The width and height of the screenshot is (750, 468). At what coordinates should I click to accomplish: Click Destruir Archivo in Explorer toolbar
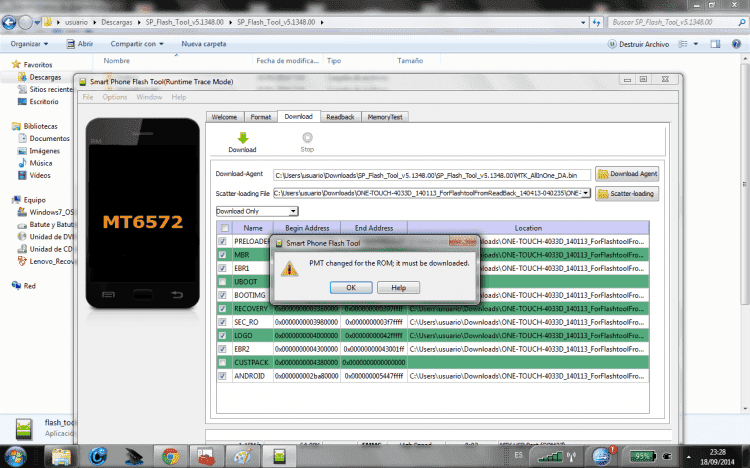tap(638, 44)
